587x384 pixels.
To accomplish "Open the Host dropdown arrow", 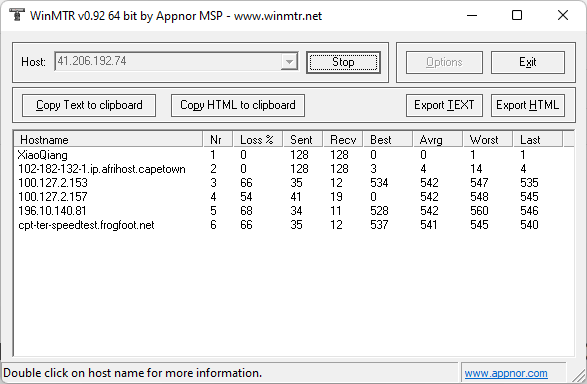I will coord(289,62).
